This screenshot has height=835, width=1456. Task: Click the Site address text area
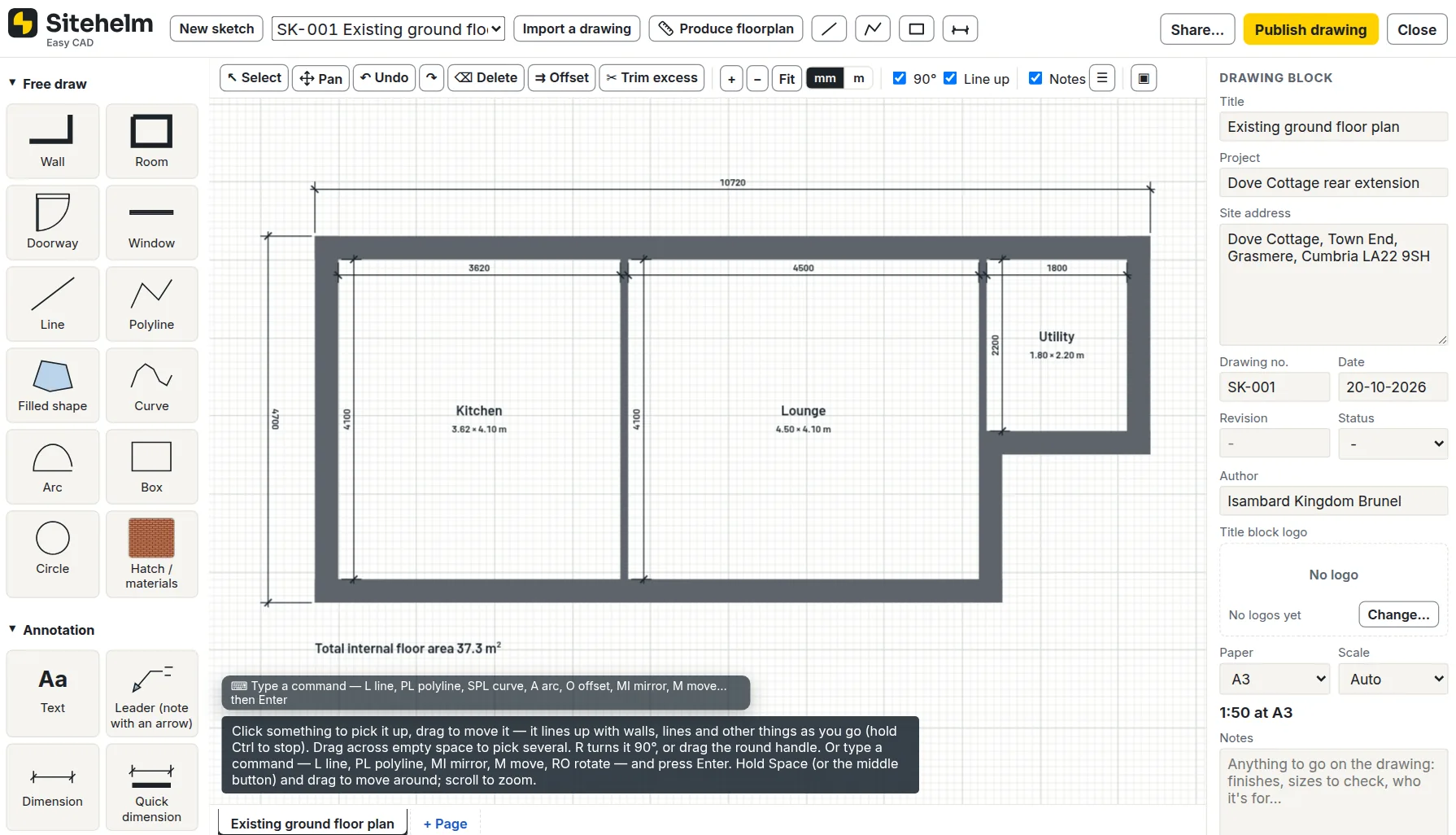1333,284
